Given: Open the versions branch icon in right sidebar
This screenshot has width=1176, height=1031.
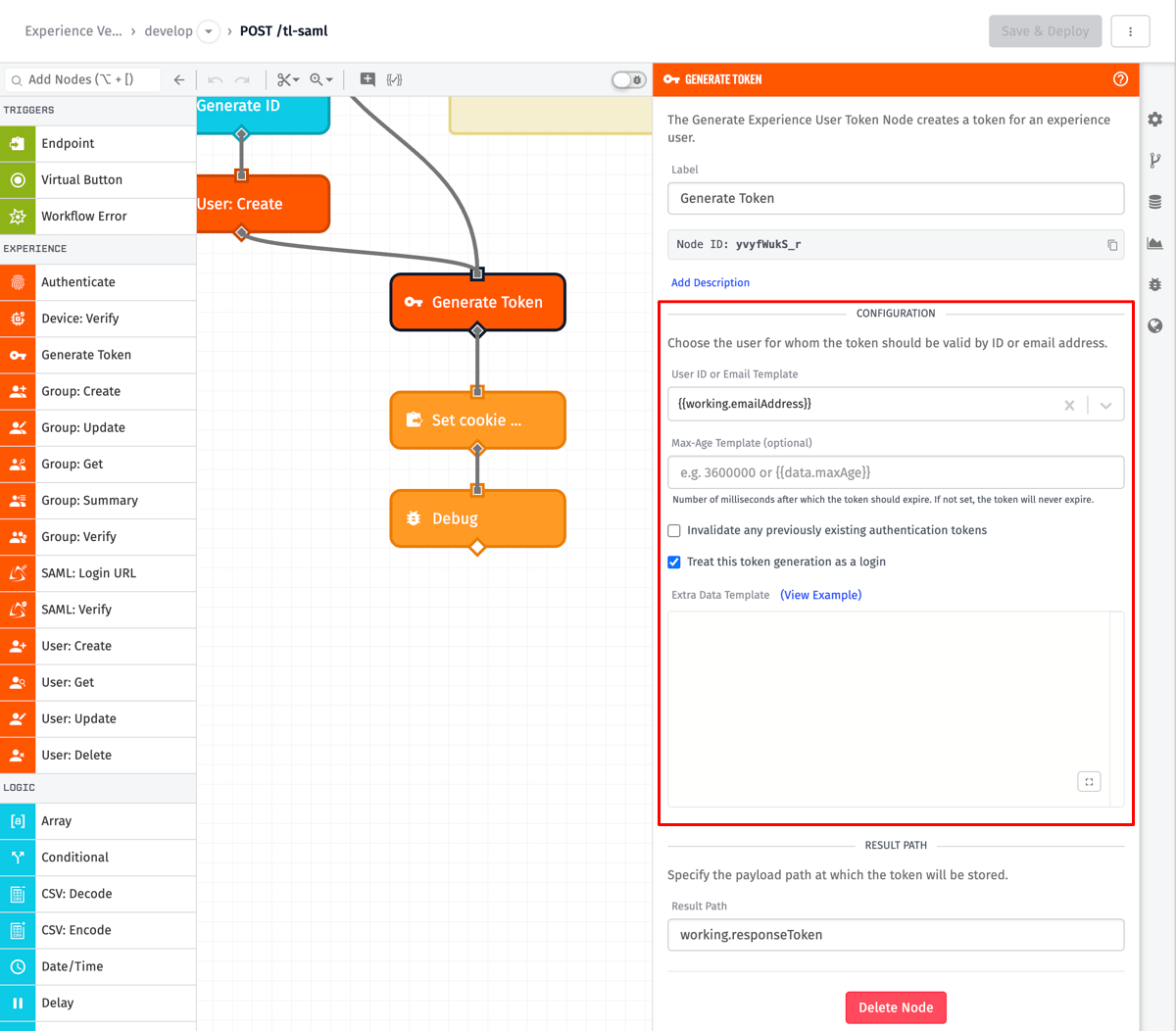Looking at the screenshot, I should point(1155,161).
